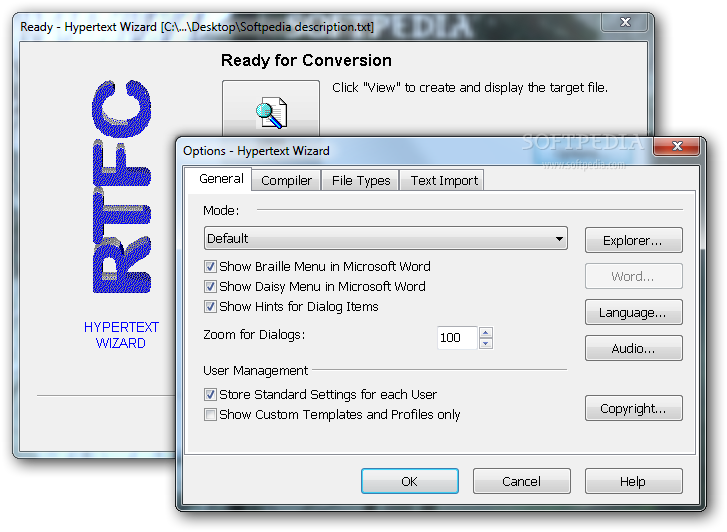Open the File Types tab

pos(361,180)
